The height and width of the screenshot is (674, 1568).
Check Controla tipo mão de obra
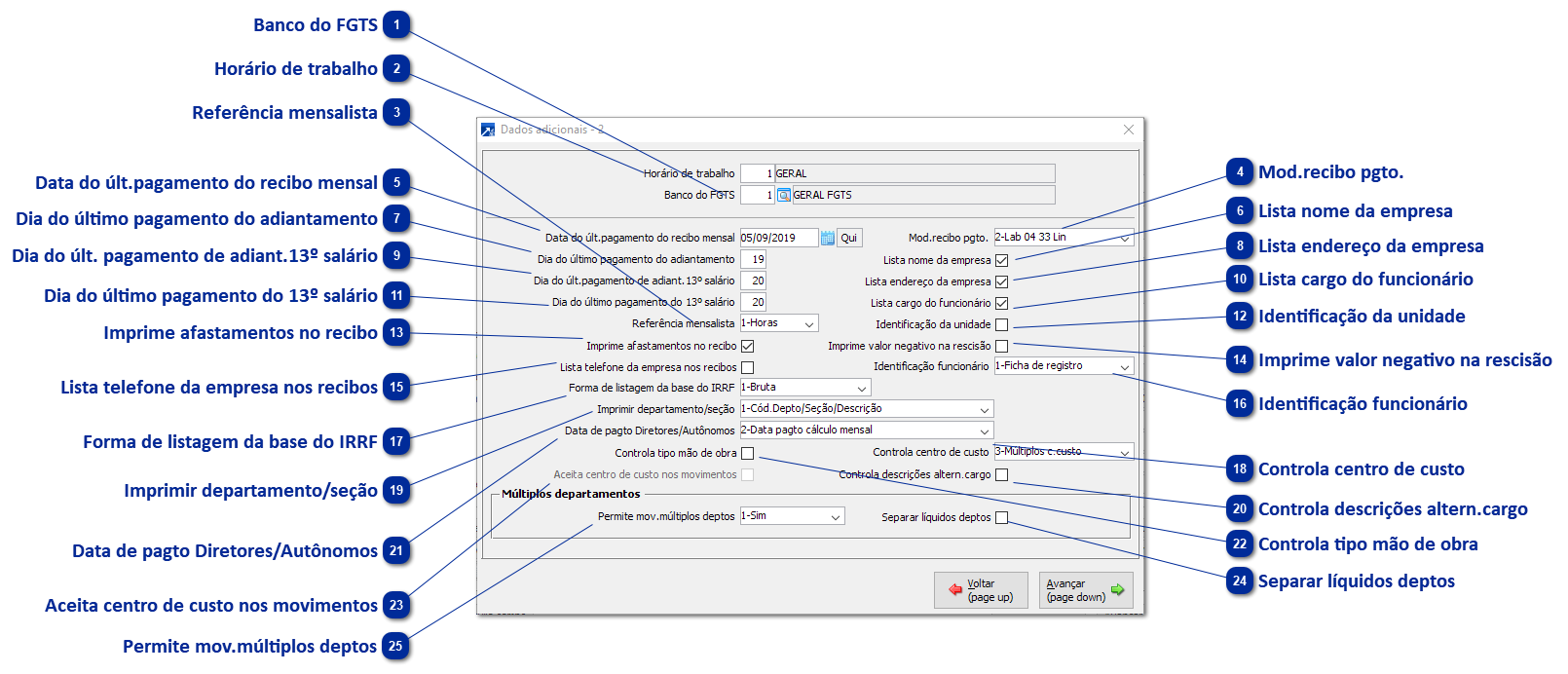coord(747,453)
